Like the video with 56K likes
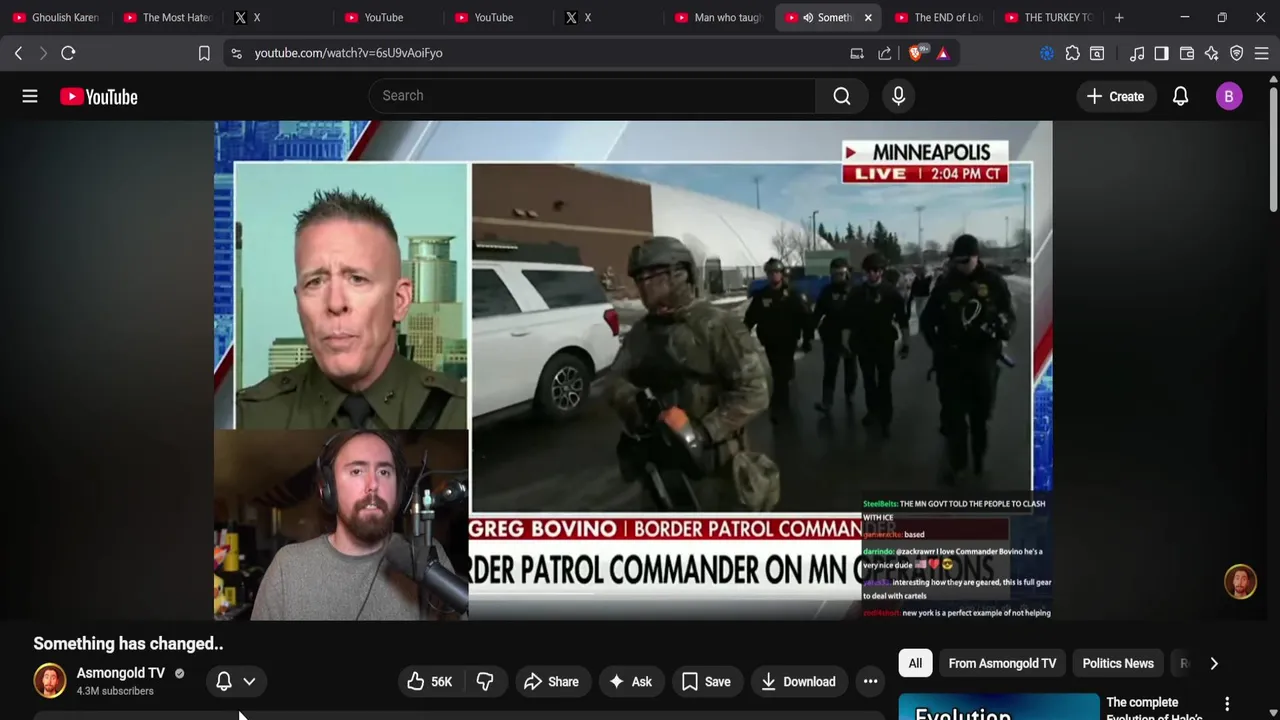 tap(429, 681)
